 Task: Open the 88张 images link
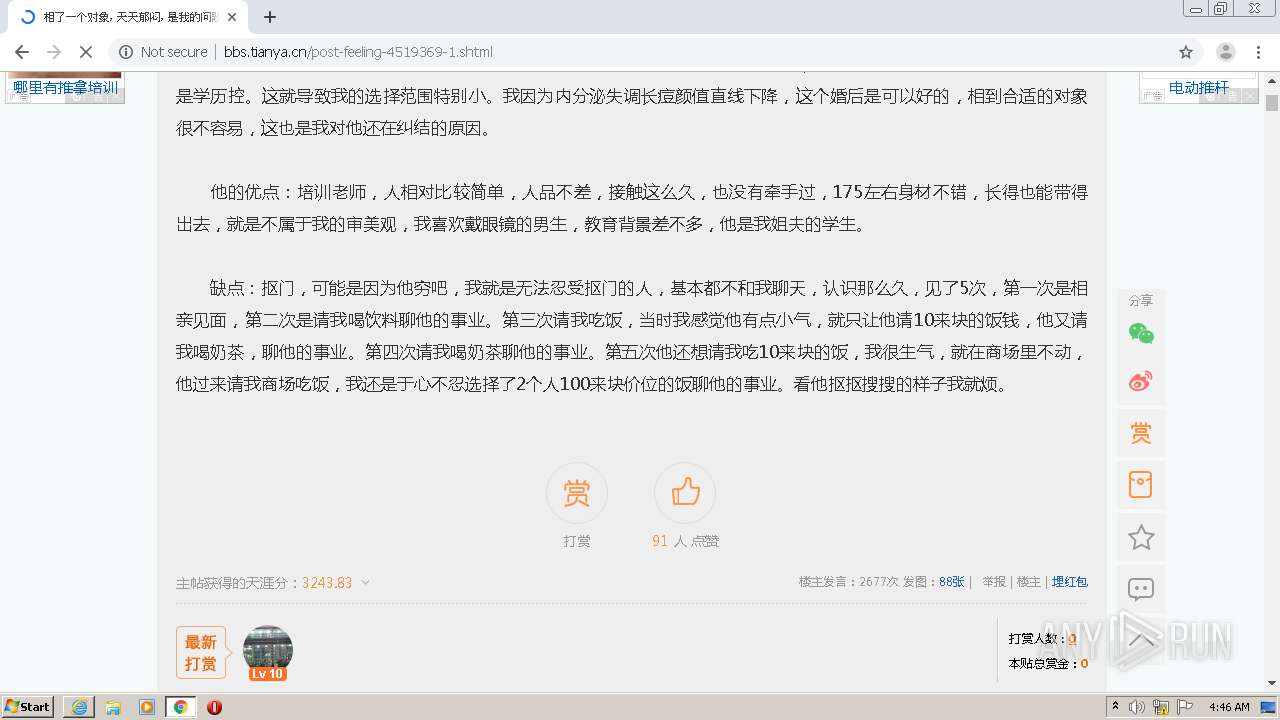coord(952,581)
